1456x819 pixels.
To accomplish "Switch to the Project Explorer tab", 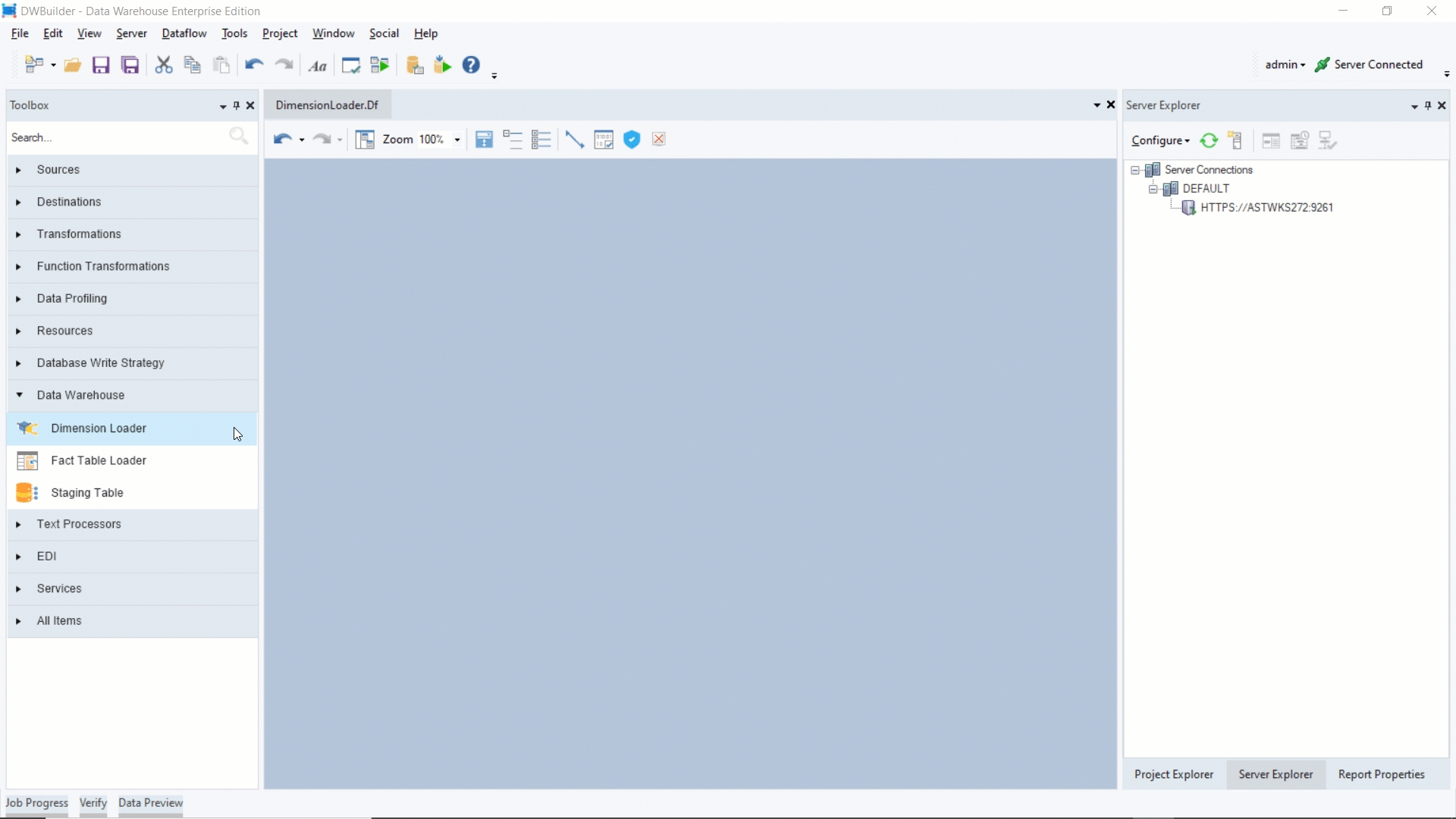I will click(1173, 774).
